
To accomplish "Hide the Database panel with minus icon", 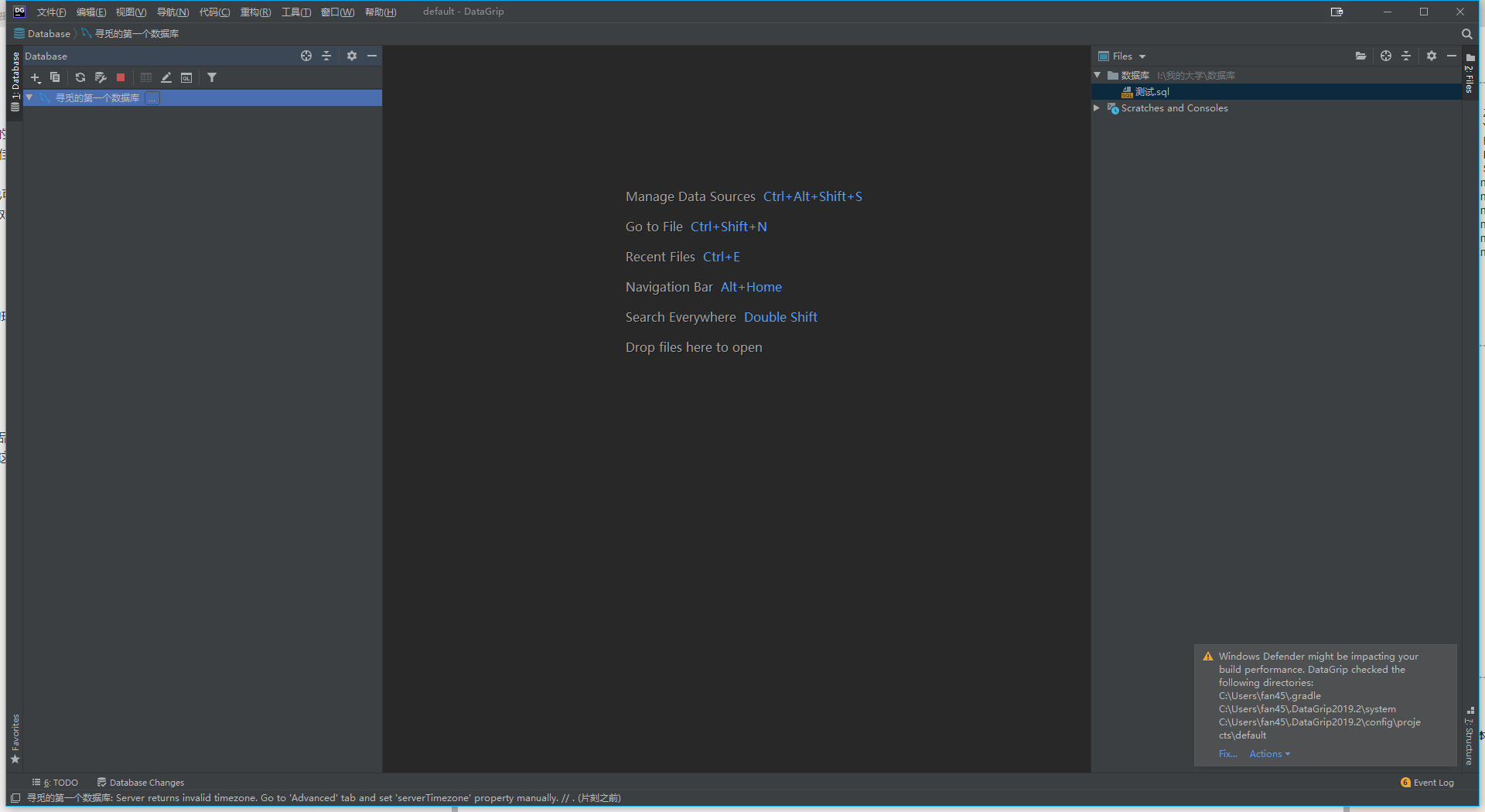I will (372, 56).
